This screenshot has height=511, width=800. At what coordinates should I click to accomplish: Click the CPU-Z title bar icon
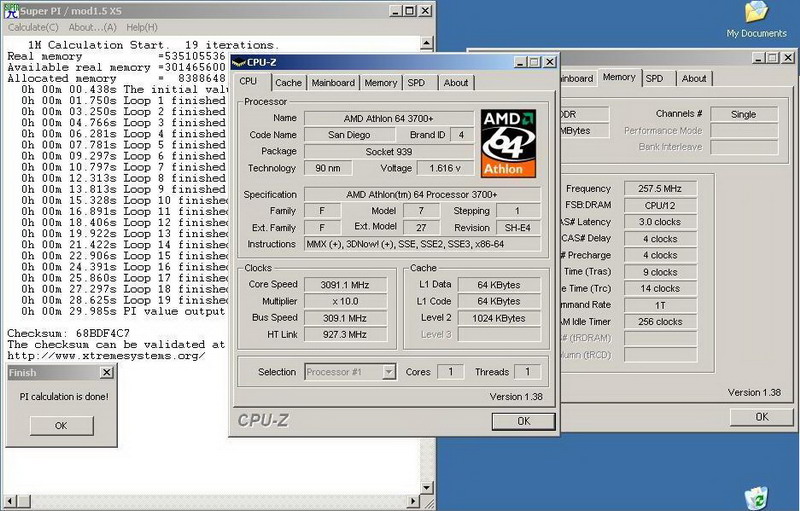[x=239, y=62]
